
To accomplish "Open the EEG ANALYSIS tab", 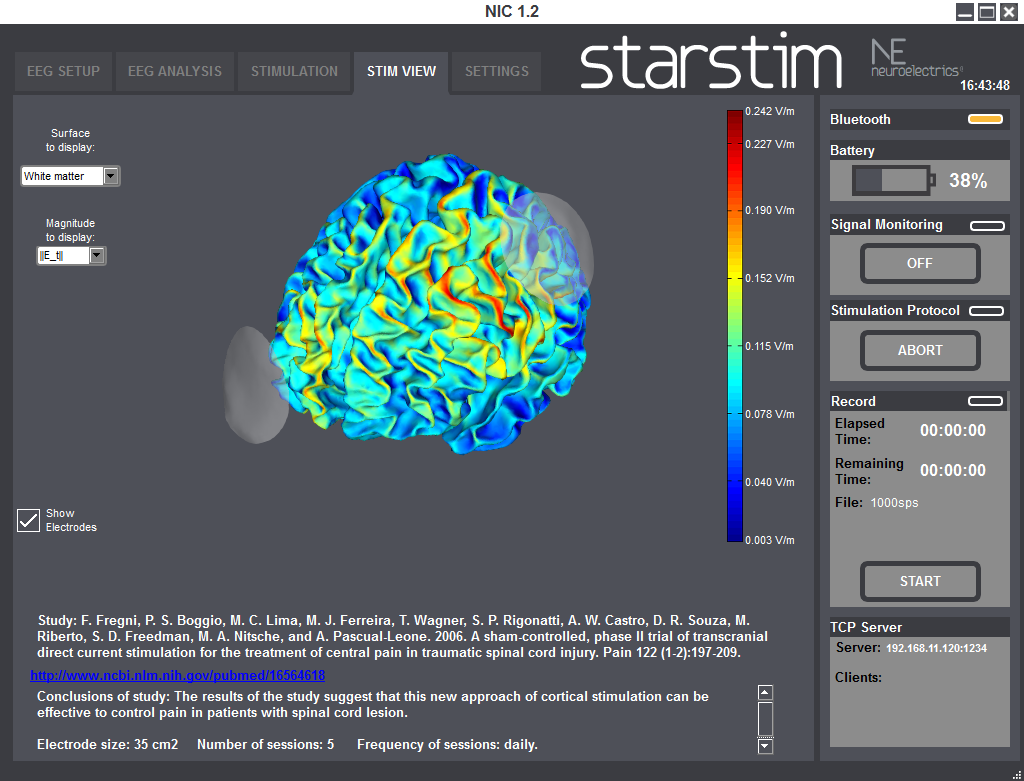I will coord(175,71).
